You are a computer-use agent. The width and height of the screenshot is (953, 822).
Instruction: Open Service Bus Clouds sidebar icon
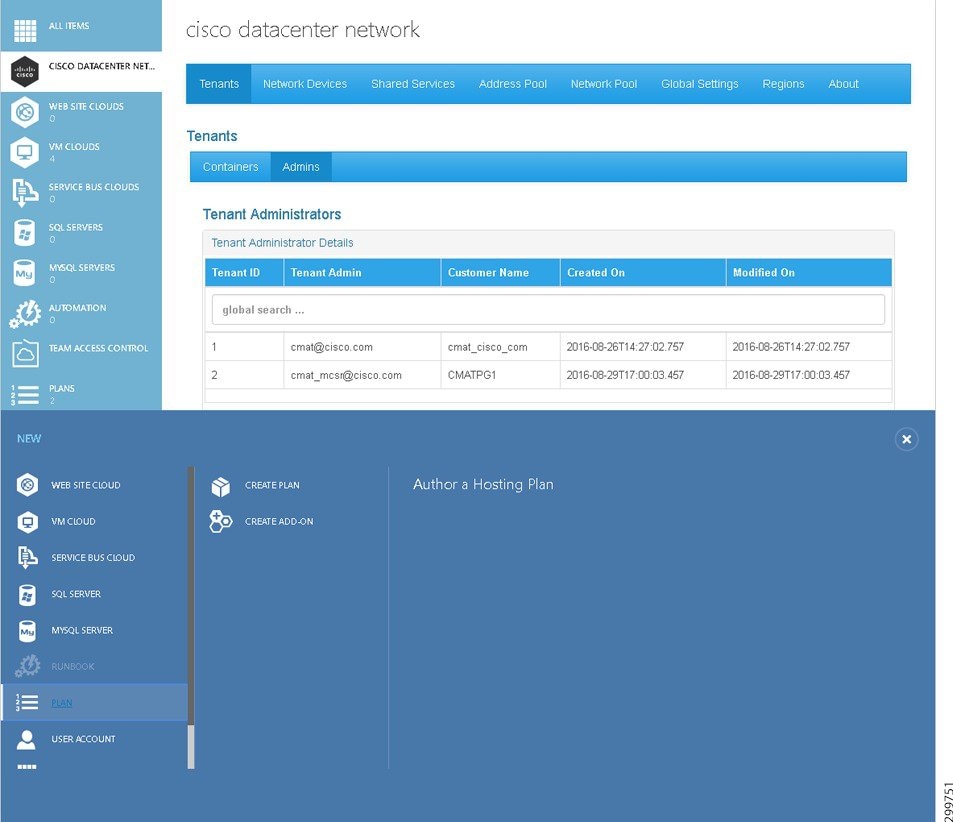(25, 193)
